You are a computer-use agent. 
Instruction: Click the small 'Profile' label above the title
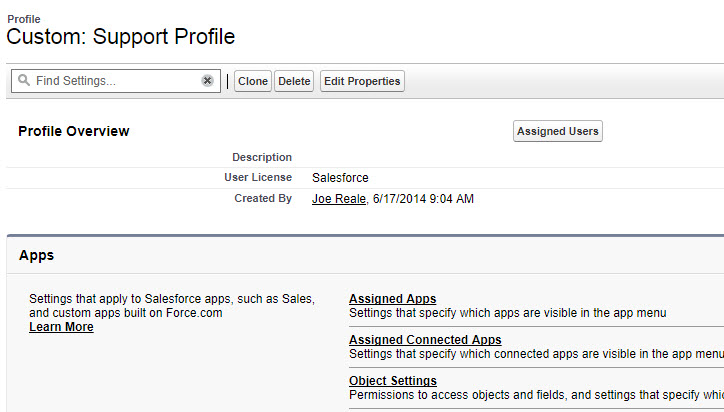pos(24,19)
